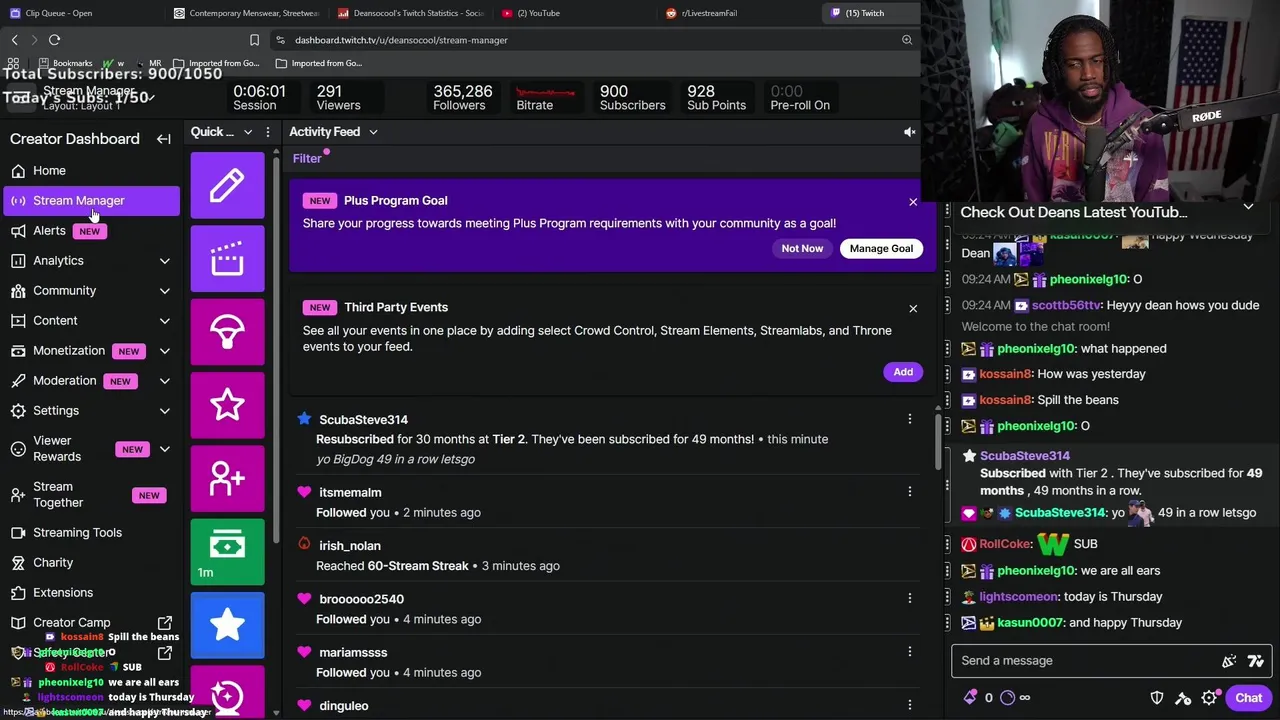Dismiss the Plus Program Goal banner

[x=913, y=202]
